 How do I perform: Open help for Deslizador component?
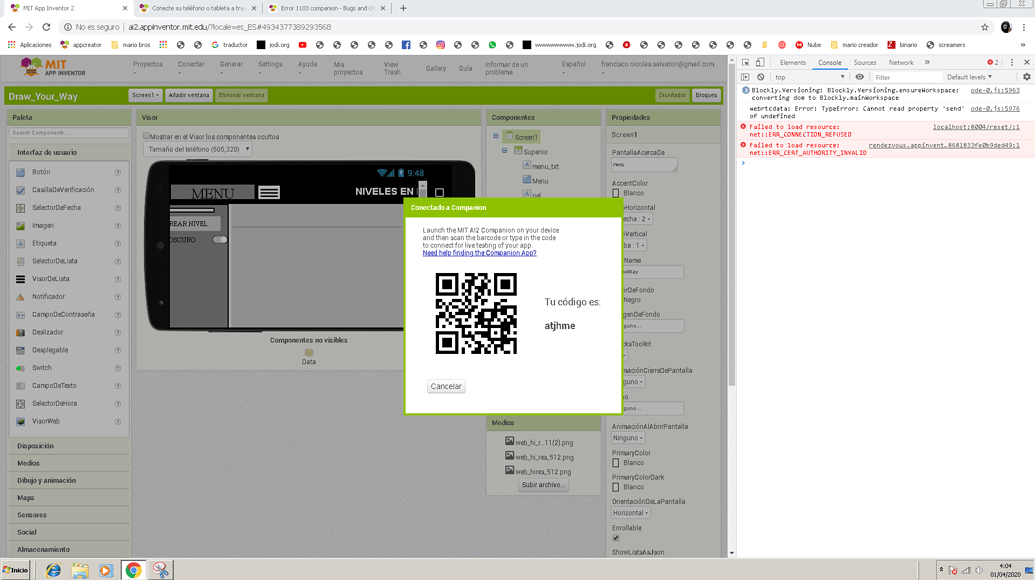(x=117, y=333)
